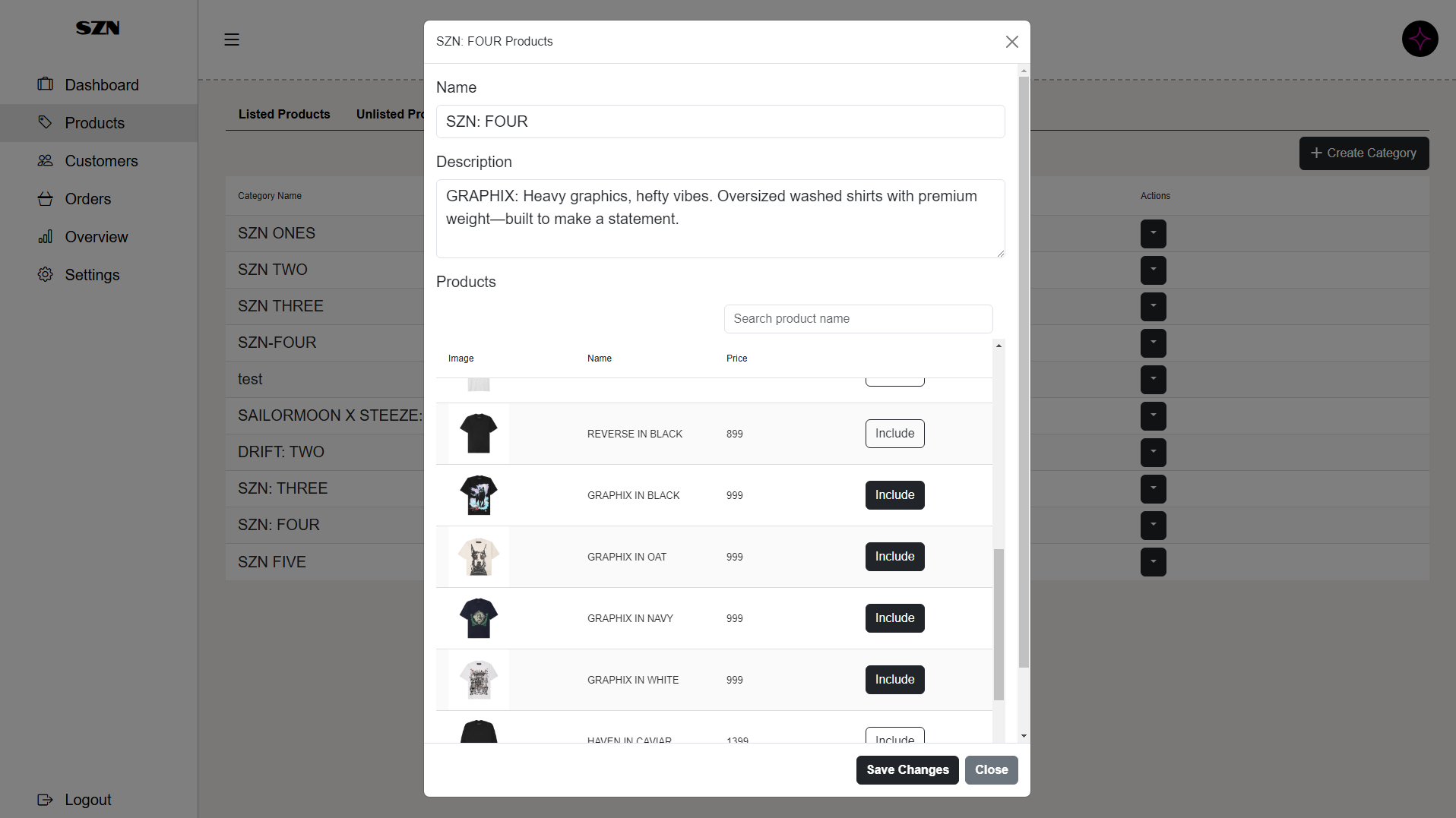Click the Save Changes button

pyautogui.click(x=907, y=769)
